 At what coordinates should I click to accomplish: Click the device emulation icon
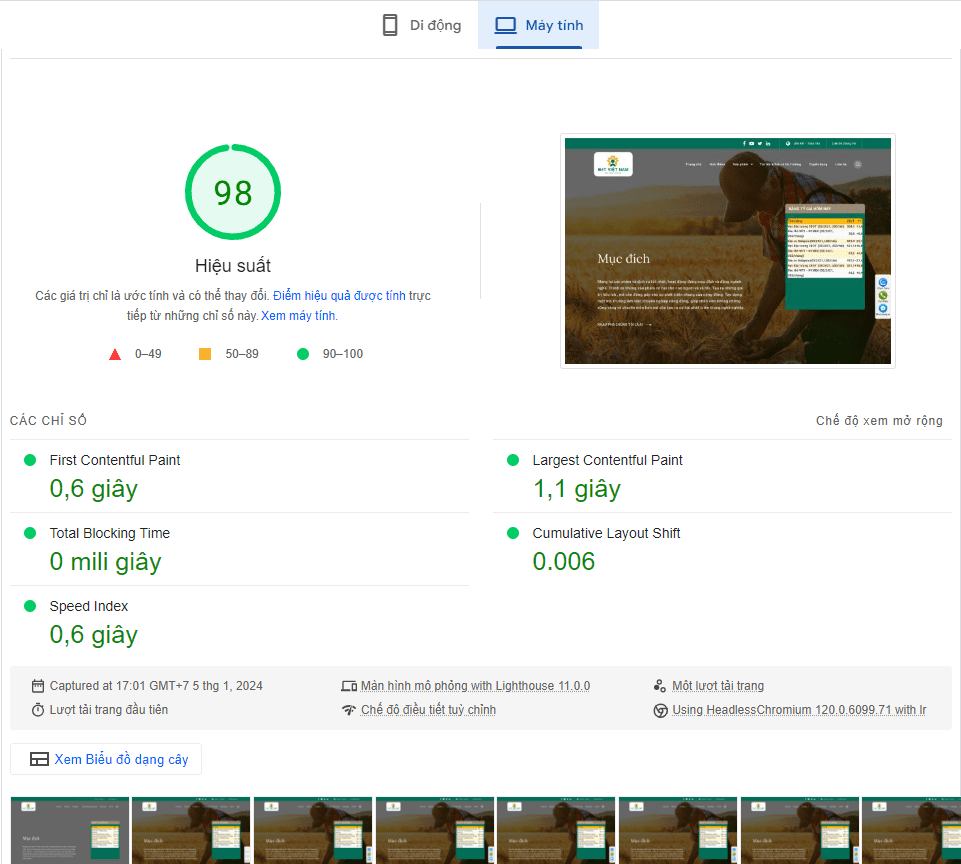tap(349, 686)
